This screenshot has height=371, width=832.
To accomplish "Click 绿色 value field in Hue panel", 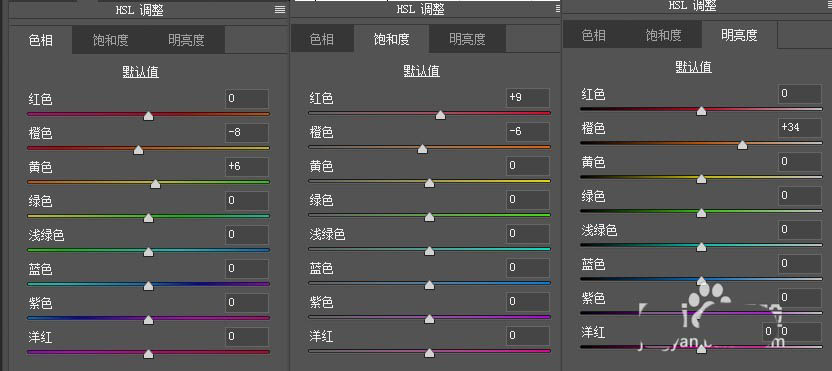I will point(247,201).
